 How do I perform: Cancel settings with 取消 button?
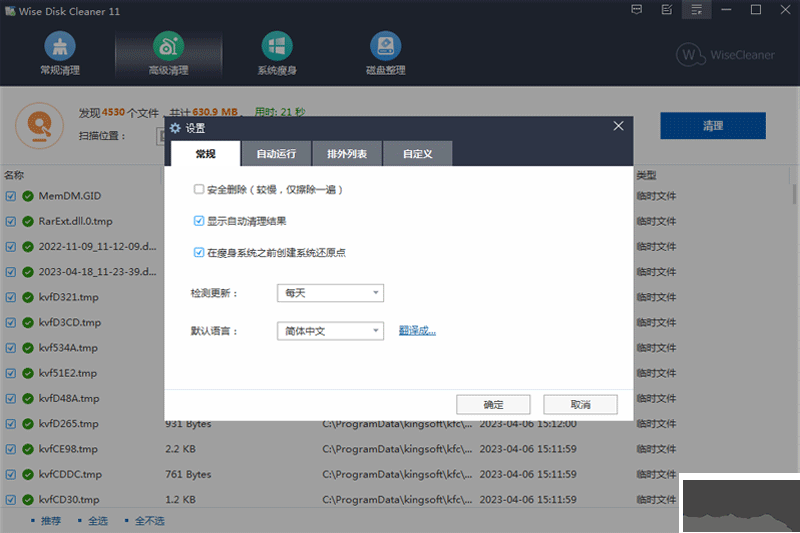[581, 404]
